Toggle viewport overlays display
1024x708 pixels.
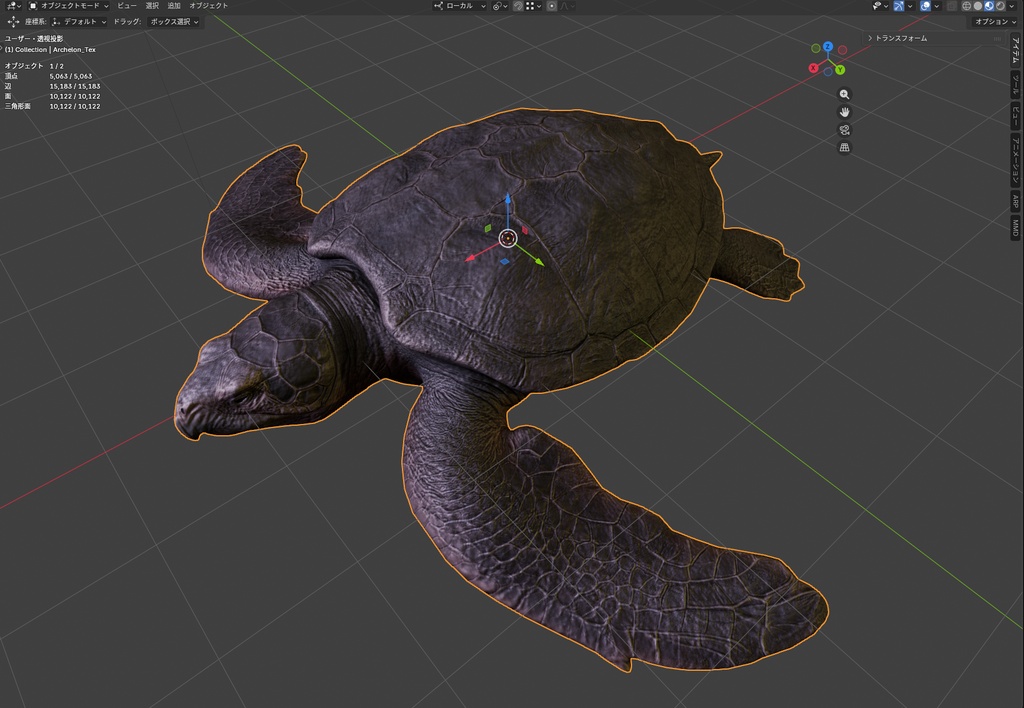pos(925,6)
